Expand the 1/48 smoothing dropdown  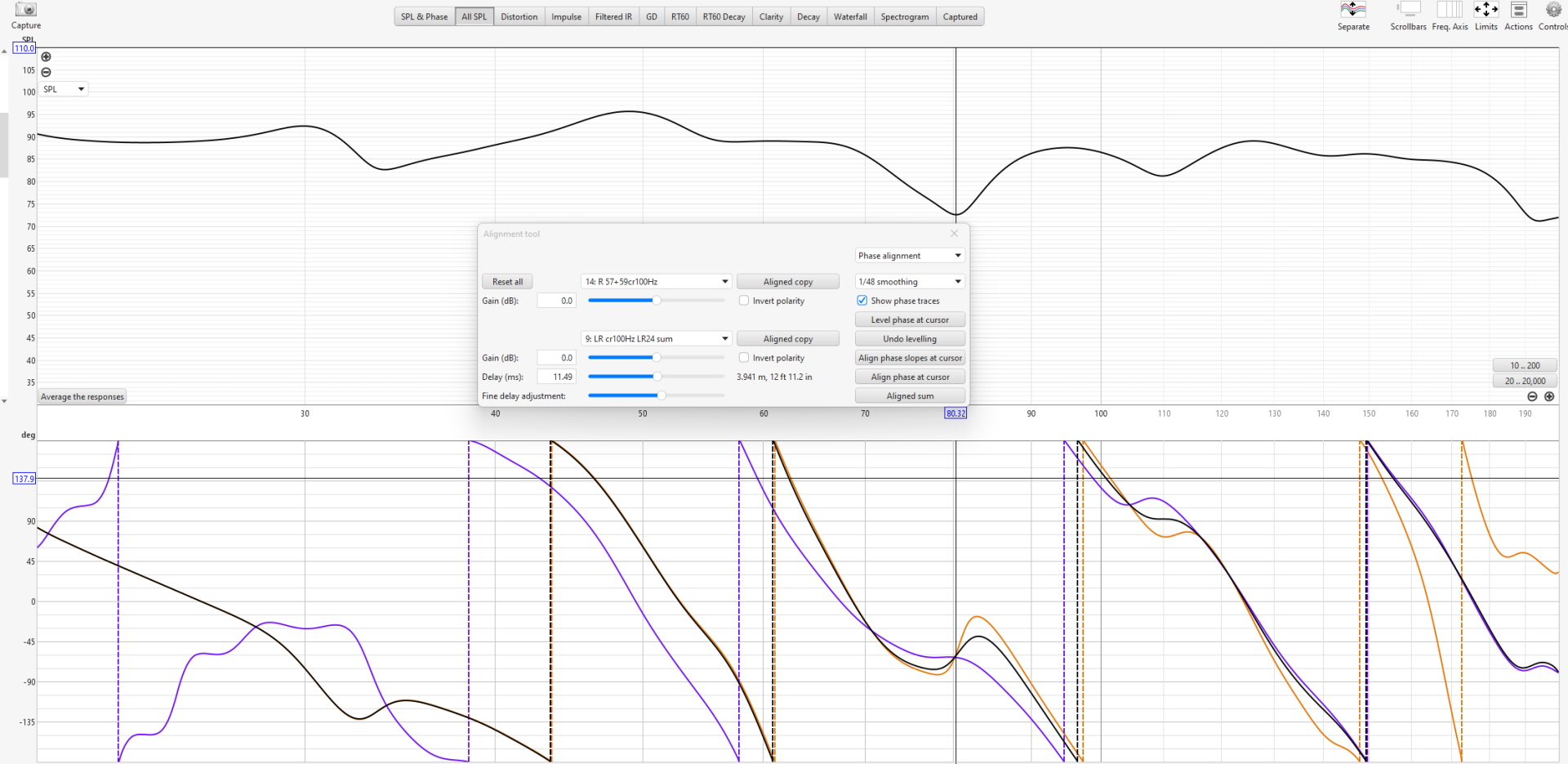[x=910, y=282]
